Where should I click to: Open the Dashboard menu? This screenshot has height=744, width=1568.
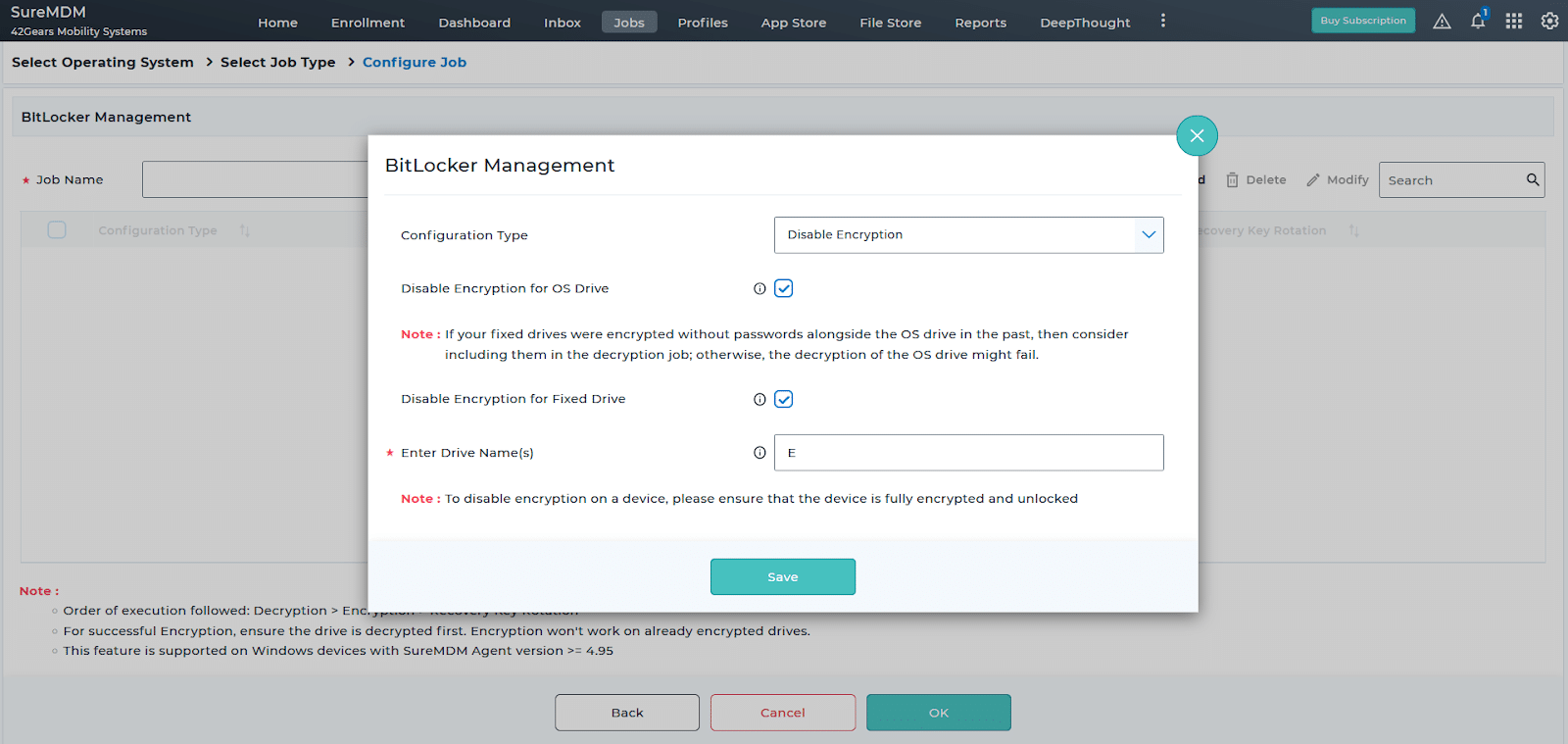pos(474,23)
